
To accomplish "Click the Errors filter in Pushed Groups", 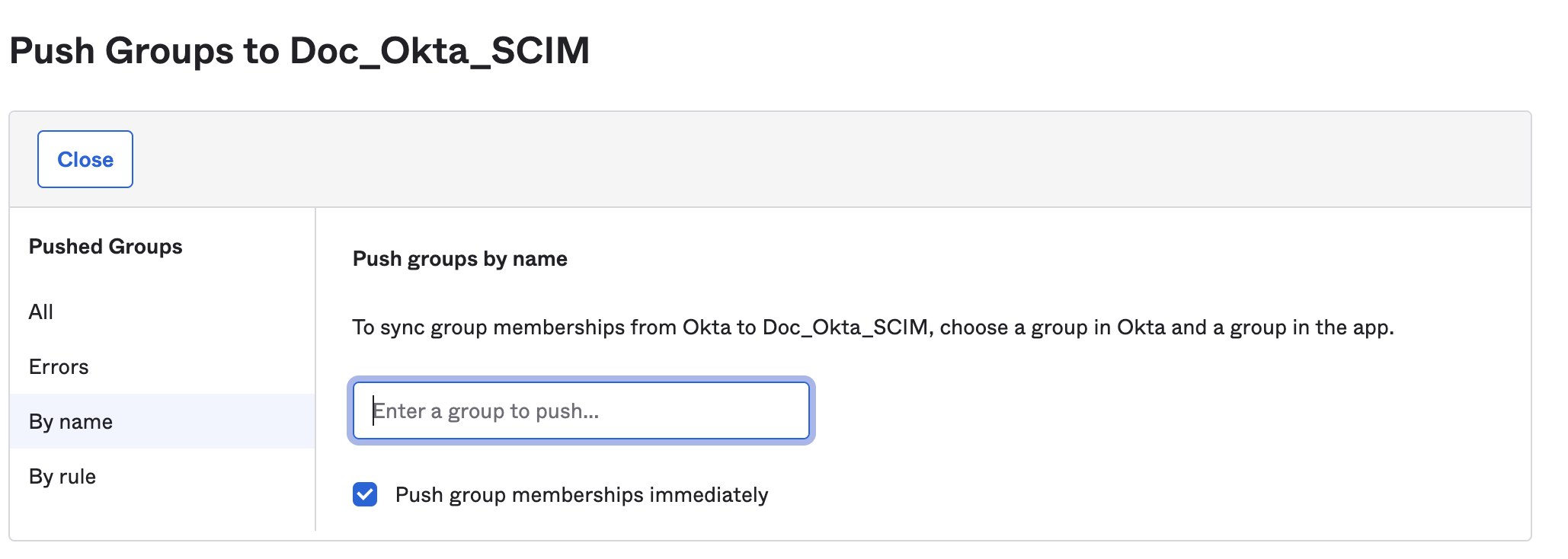I will (59, 367).
